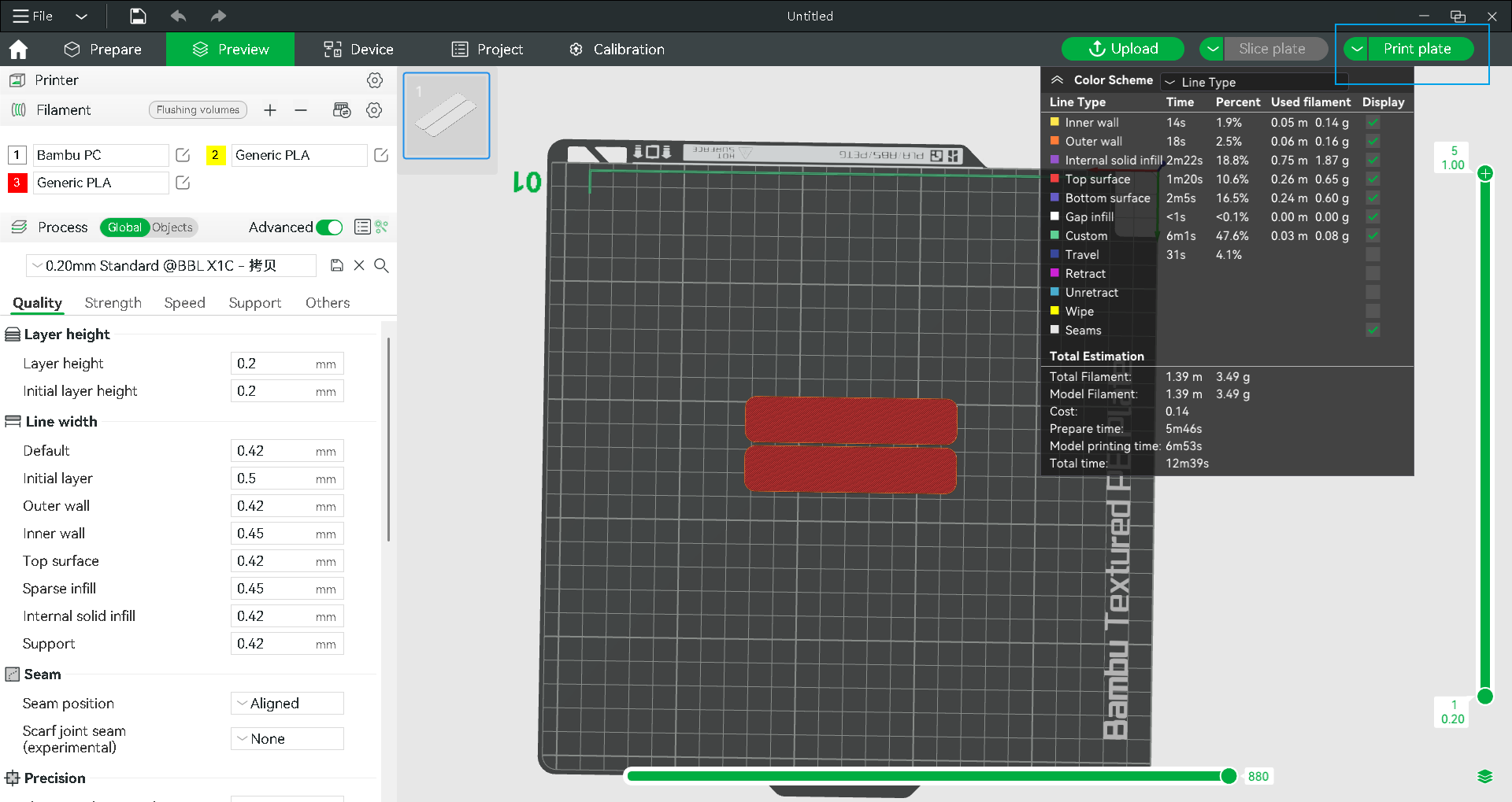The width and height of the screenshot is (1512, 802).
Task: Click the Layer height input field
Action: pyautogui.click(x=287, y=364)
